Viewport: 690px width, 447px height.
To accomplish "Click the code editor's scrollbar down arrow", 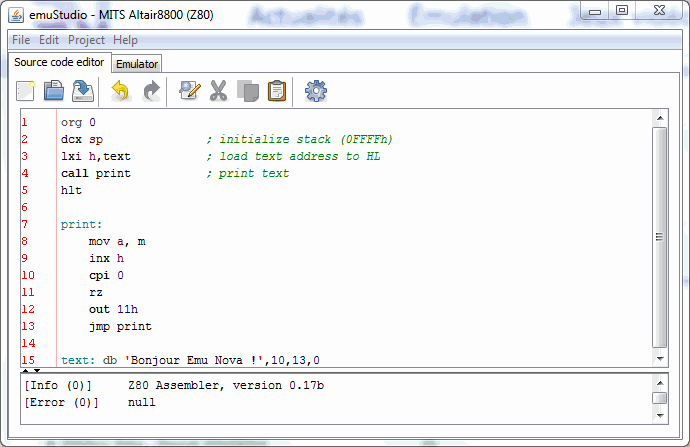I will pyautogui.click(x=659, y=357).
